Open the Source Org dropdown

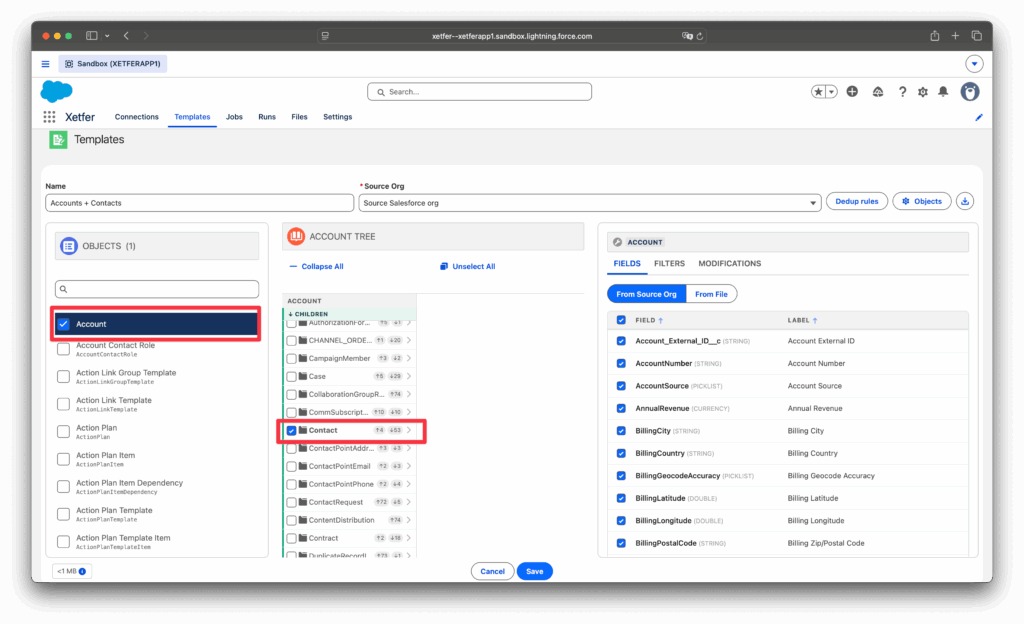[x=589, y=203]
